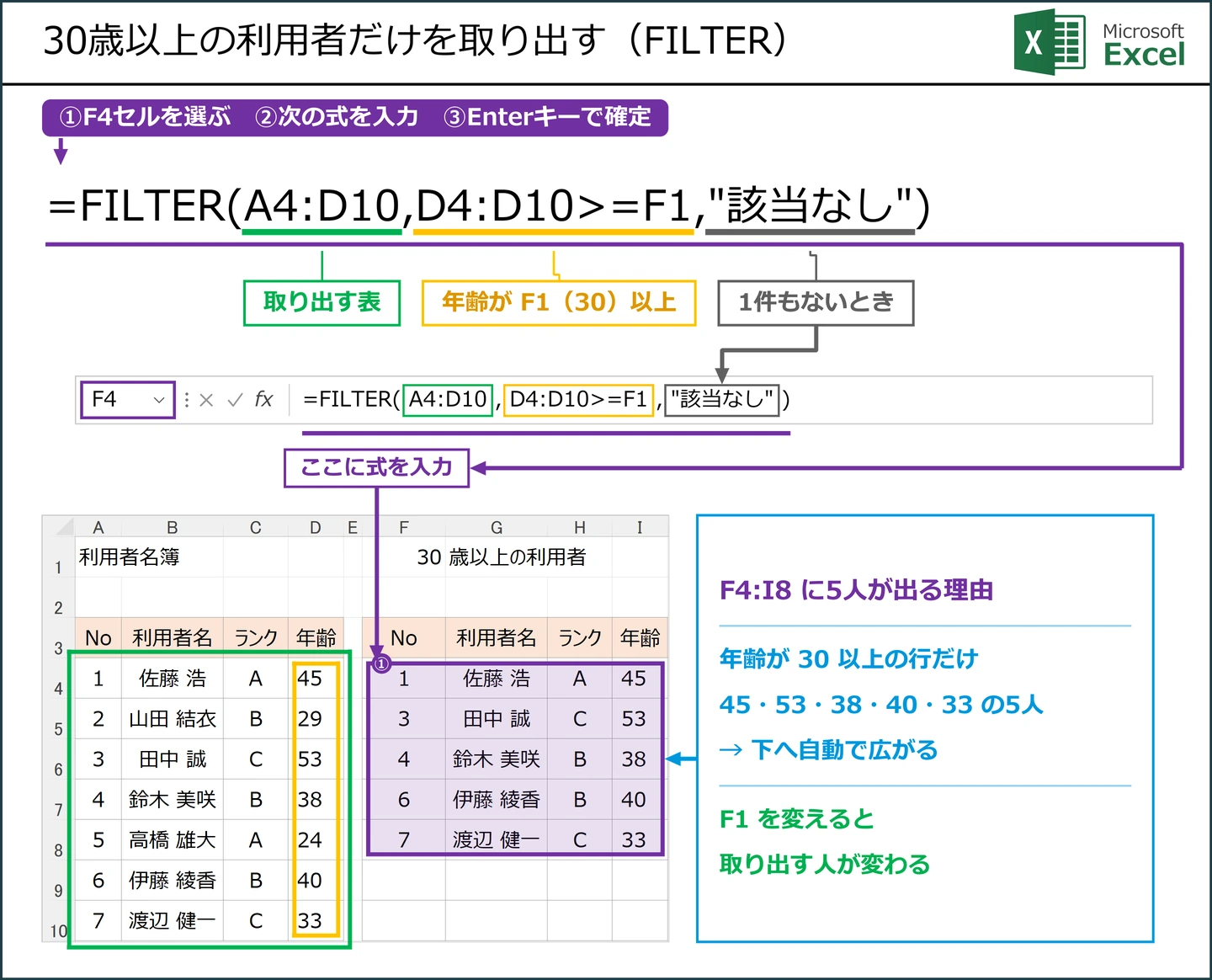Click the '年齢' header in column D
This screenshot has width=1212, height=980.
tap(316, 638)
